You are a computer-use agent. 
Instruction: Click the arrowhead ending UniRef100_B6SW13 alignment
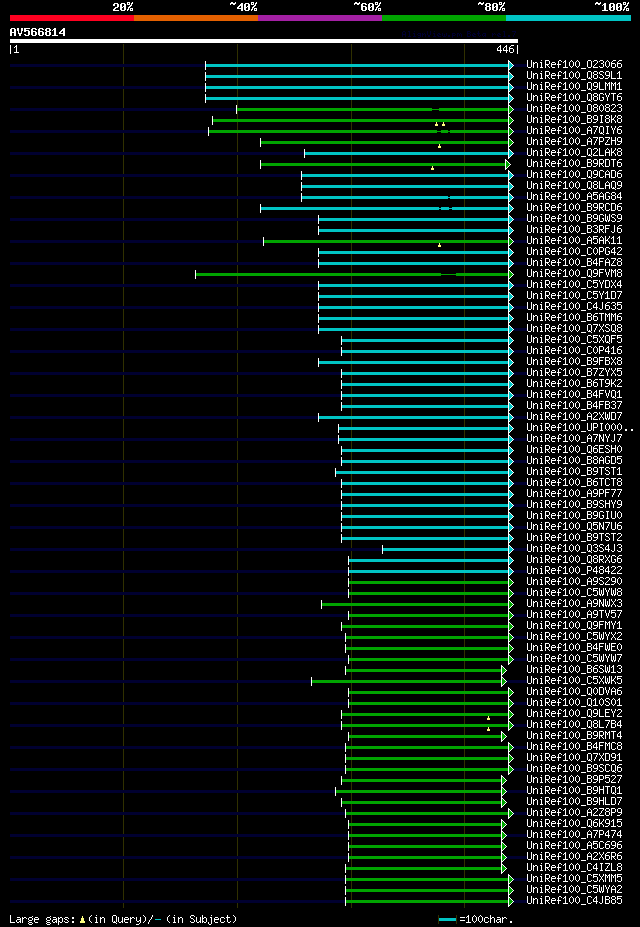click(x=504, y=670)
